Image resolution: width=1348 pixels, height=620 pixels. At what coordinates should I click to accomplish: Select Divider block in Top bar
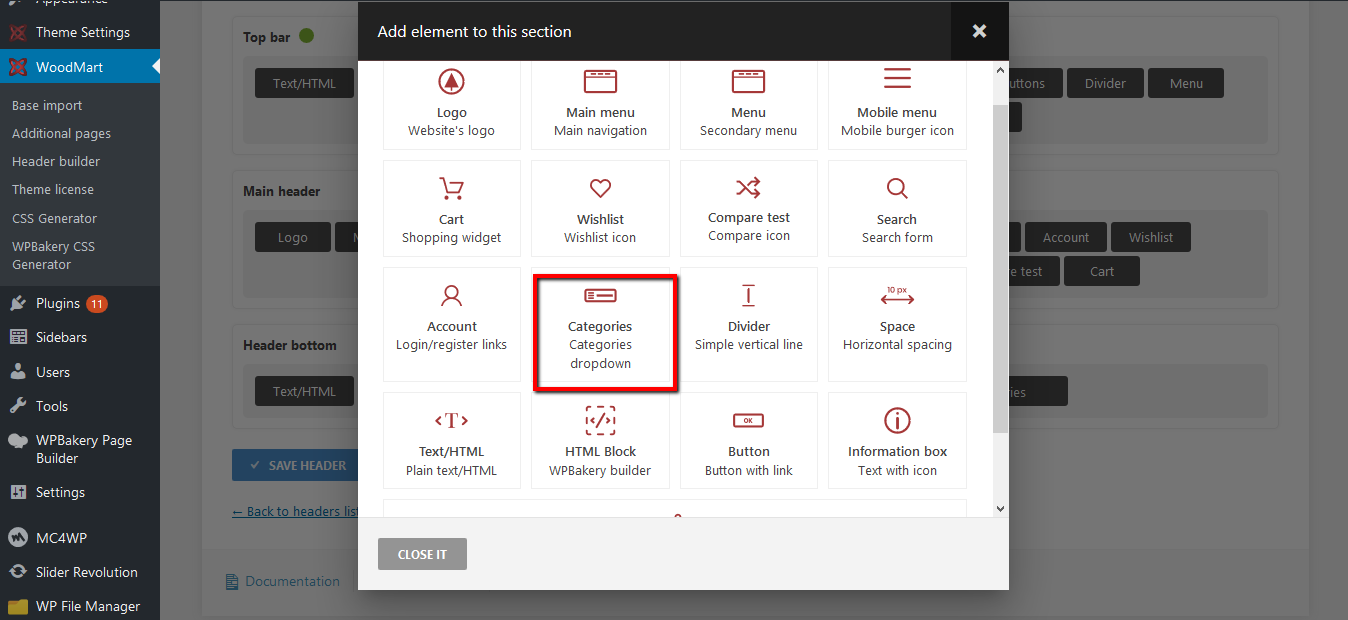coord(1105,83)
